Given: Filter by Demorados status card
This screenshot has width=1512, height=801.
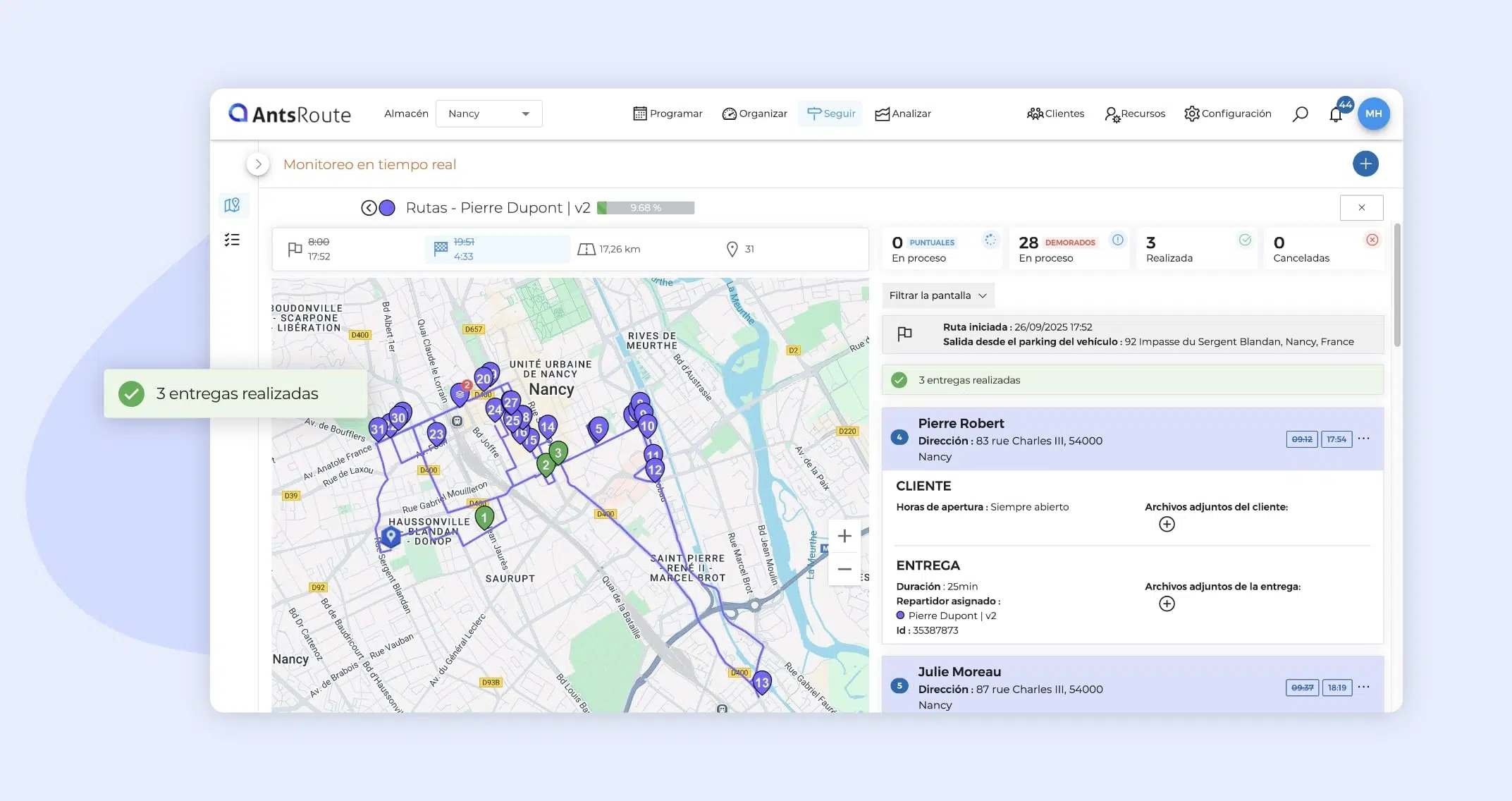Looking at the screenshot, I should click(x=1069, y=249).
